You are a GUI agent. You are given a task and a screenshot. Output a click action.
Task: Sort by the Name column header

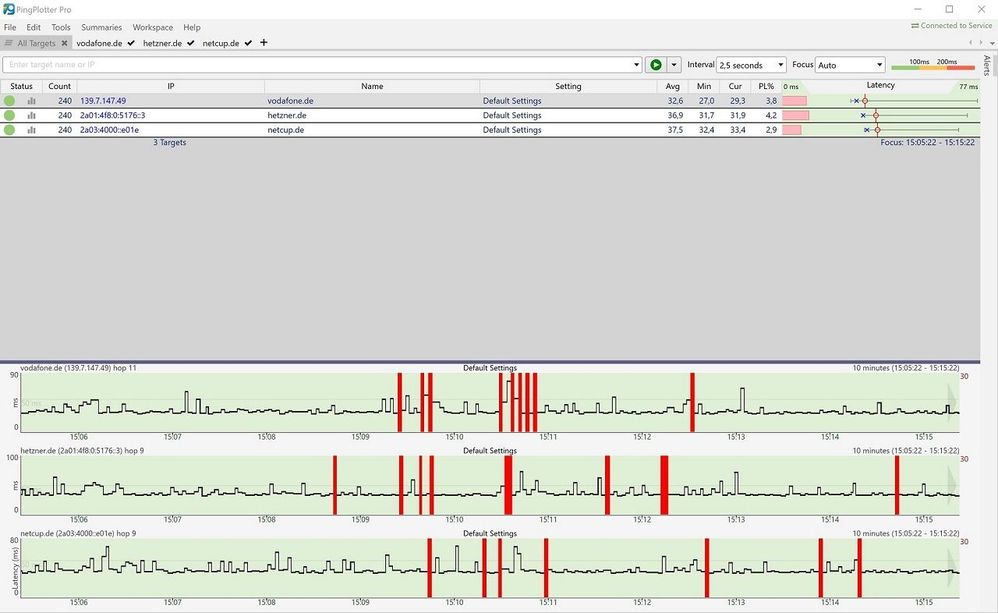pos(372,86)
